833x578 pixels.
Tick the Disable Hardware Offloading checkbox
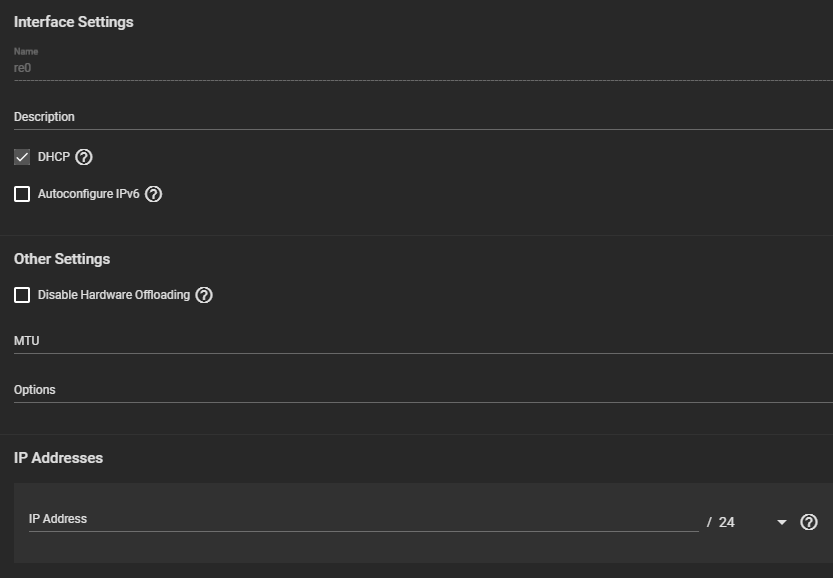click(22, 295)
